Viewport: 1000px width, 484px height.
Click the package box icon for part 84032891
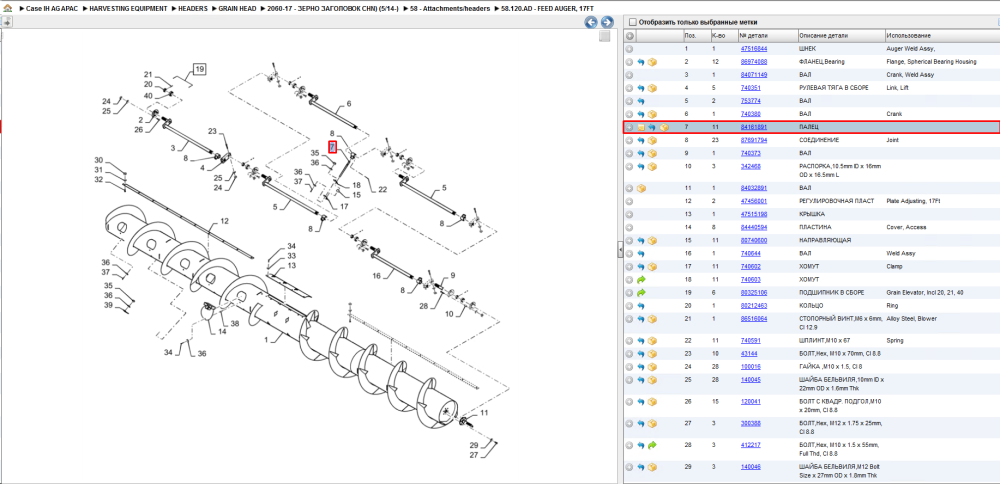641,188
